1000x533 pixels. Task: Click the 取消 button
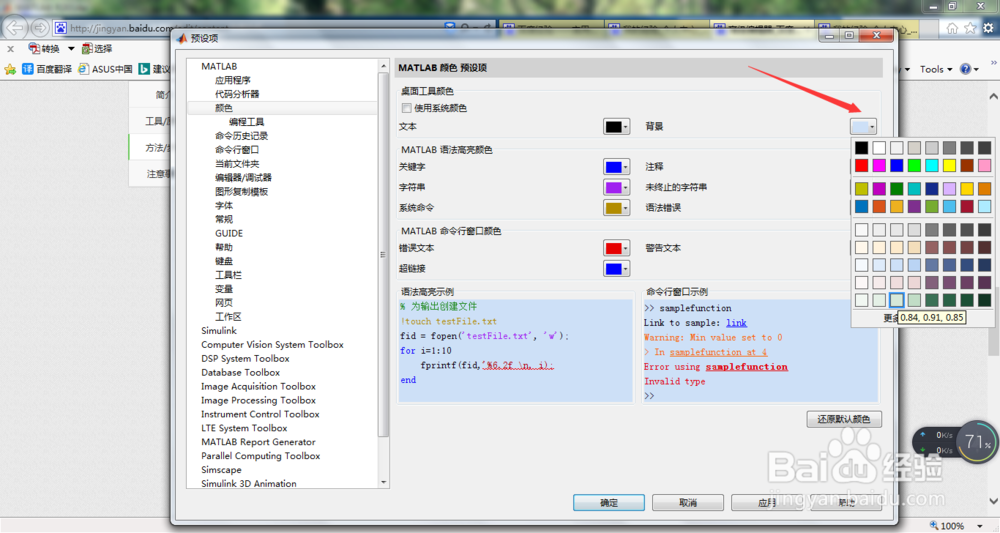[688, 502]
